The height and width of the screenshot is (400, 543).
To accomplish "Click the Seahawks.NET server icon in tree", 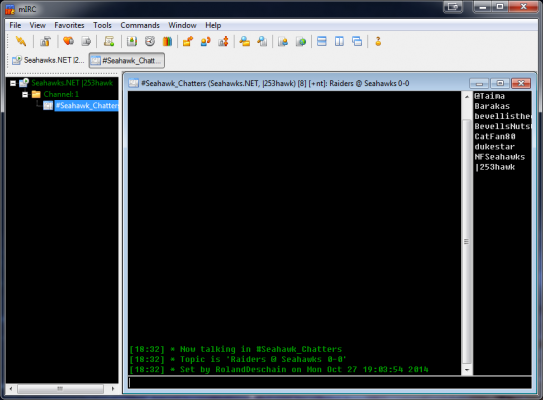I will (x=24, y=83).
